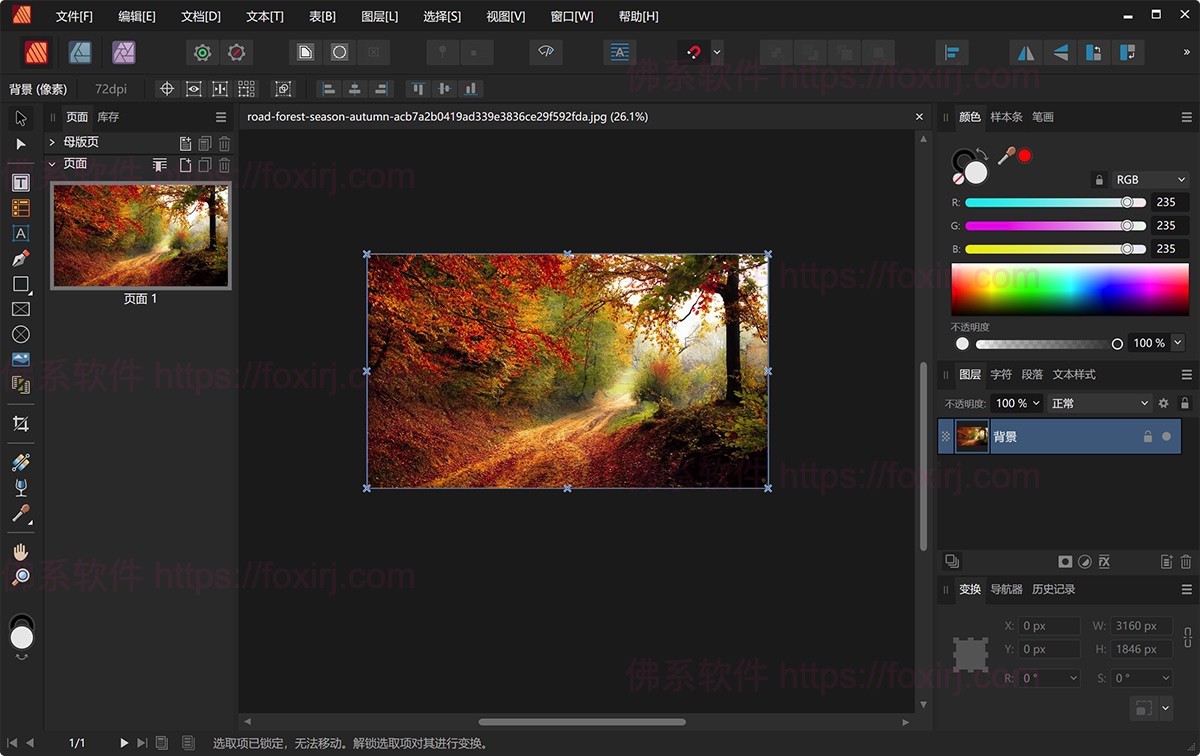Select the Artistic Text tool
Screen dimensions: 1200x756
tap(20, 233)
